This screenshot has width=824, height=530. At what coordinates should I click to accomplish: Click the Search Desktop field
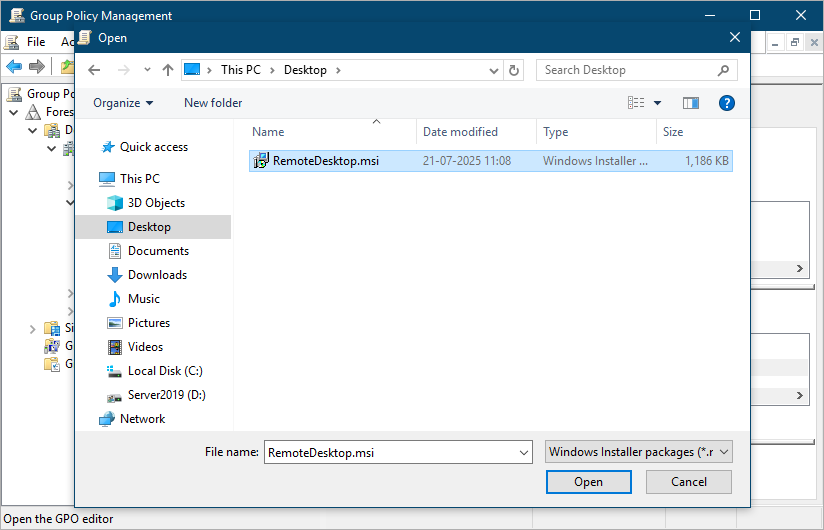(x=627, y=70)
